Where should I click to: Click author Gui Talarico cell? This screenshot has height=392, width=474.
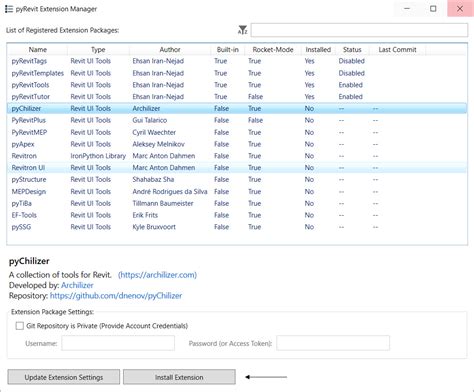pos(150,120)
